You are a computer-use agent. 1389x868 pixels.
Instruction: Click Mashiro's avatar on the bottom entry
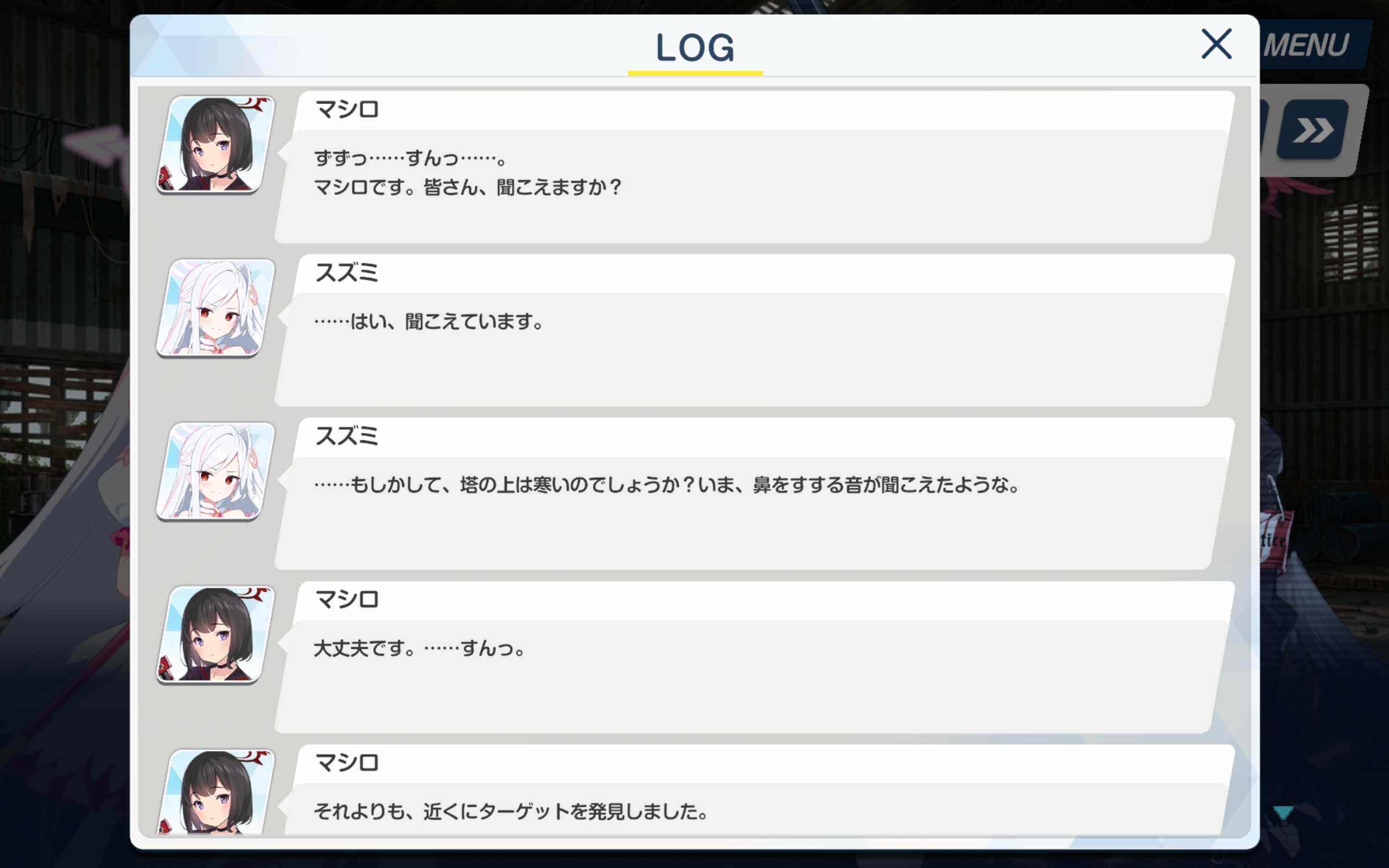point(215,792)
